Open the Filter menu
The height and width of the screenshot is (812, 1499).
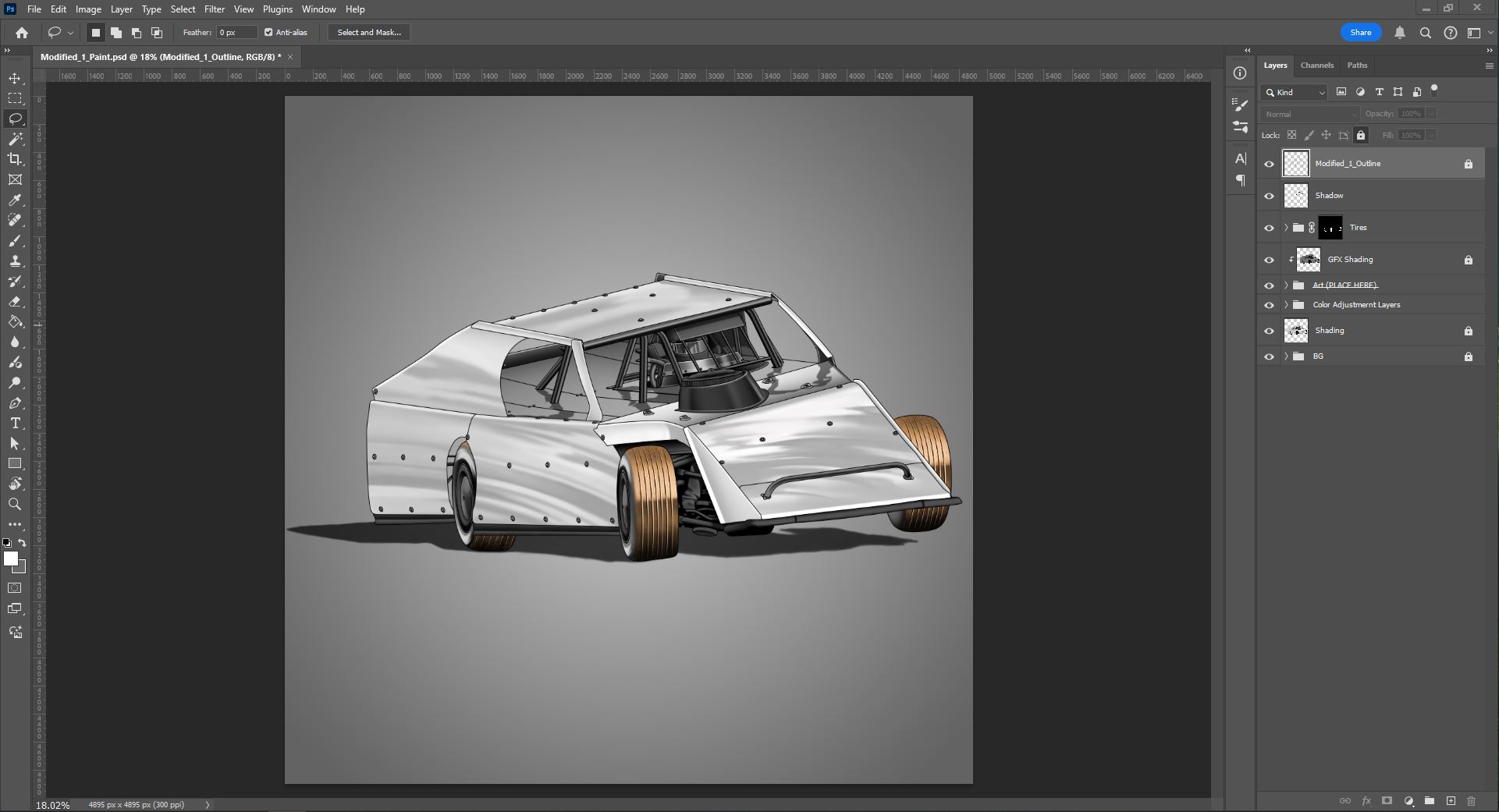[214, 9]
